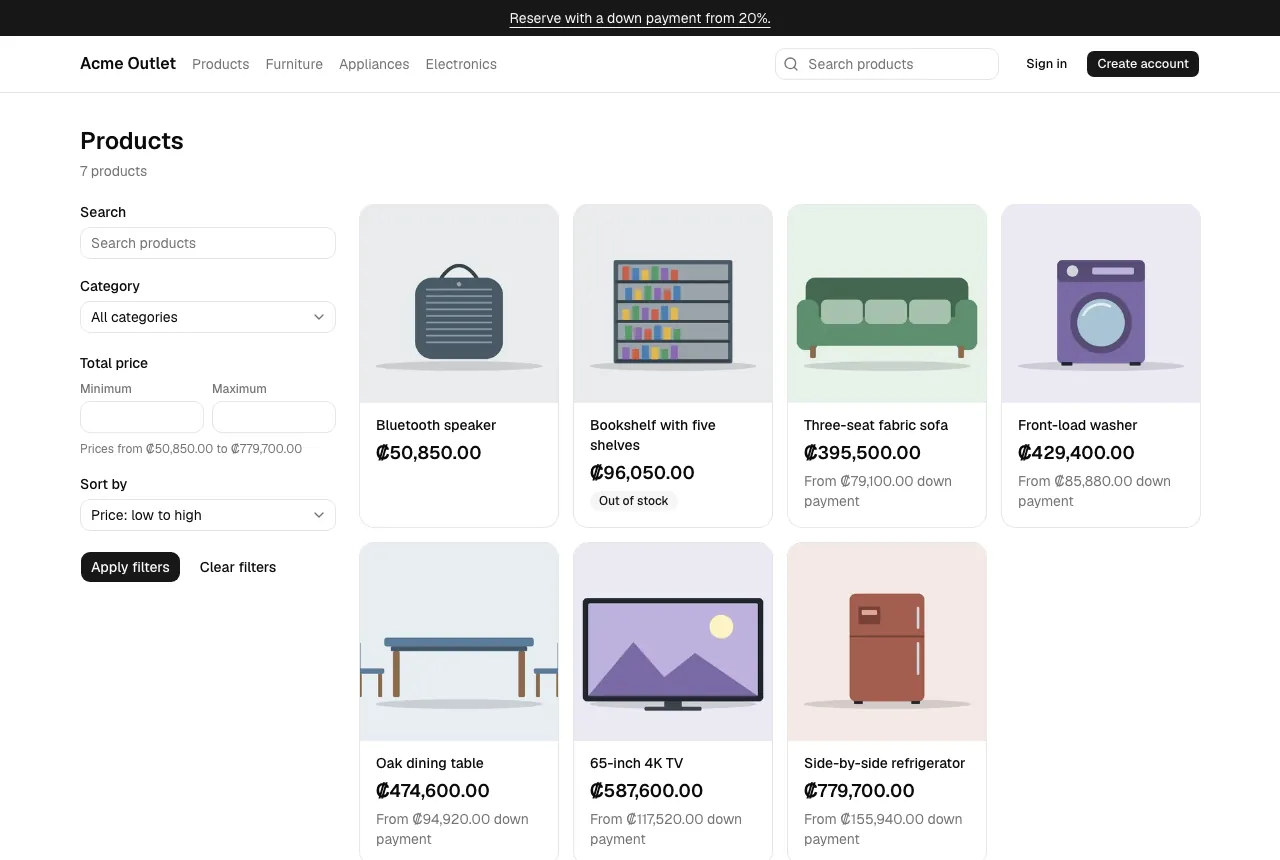The image size is (1280, 860).
Task: Open the Side-by-side refrigerator title link
Action: point(884,763)
